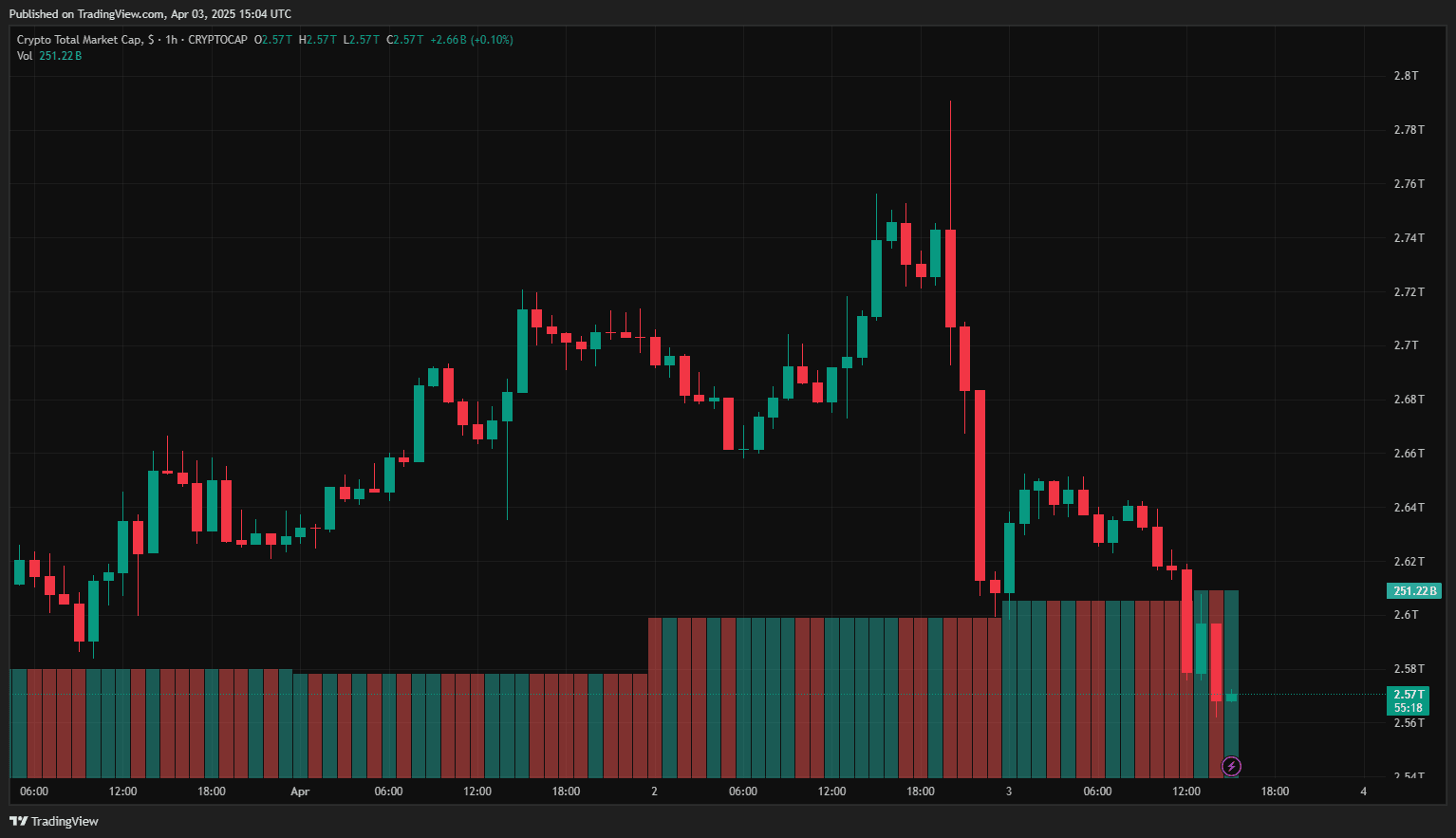Click the day 3 label on the time axis
Image resolution: width=1456 pixels, height=838 pixels.
tap(1009, 791)
